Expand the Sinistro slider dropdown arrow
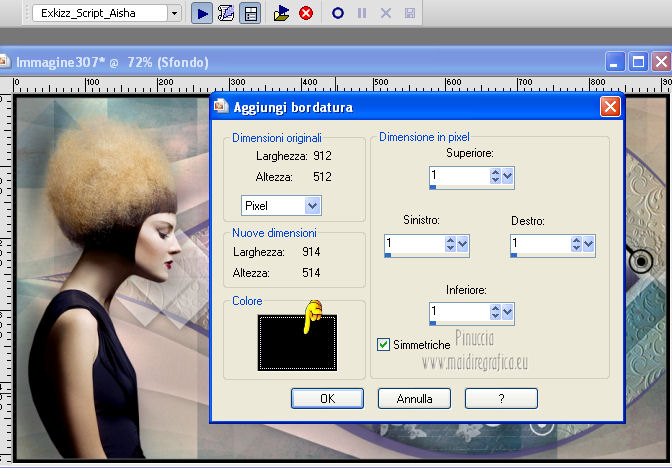The height and width of the screenshot is (468, 672). coord(462,244)
